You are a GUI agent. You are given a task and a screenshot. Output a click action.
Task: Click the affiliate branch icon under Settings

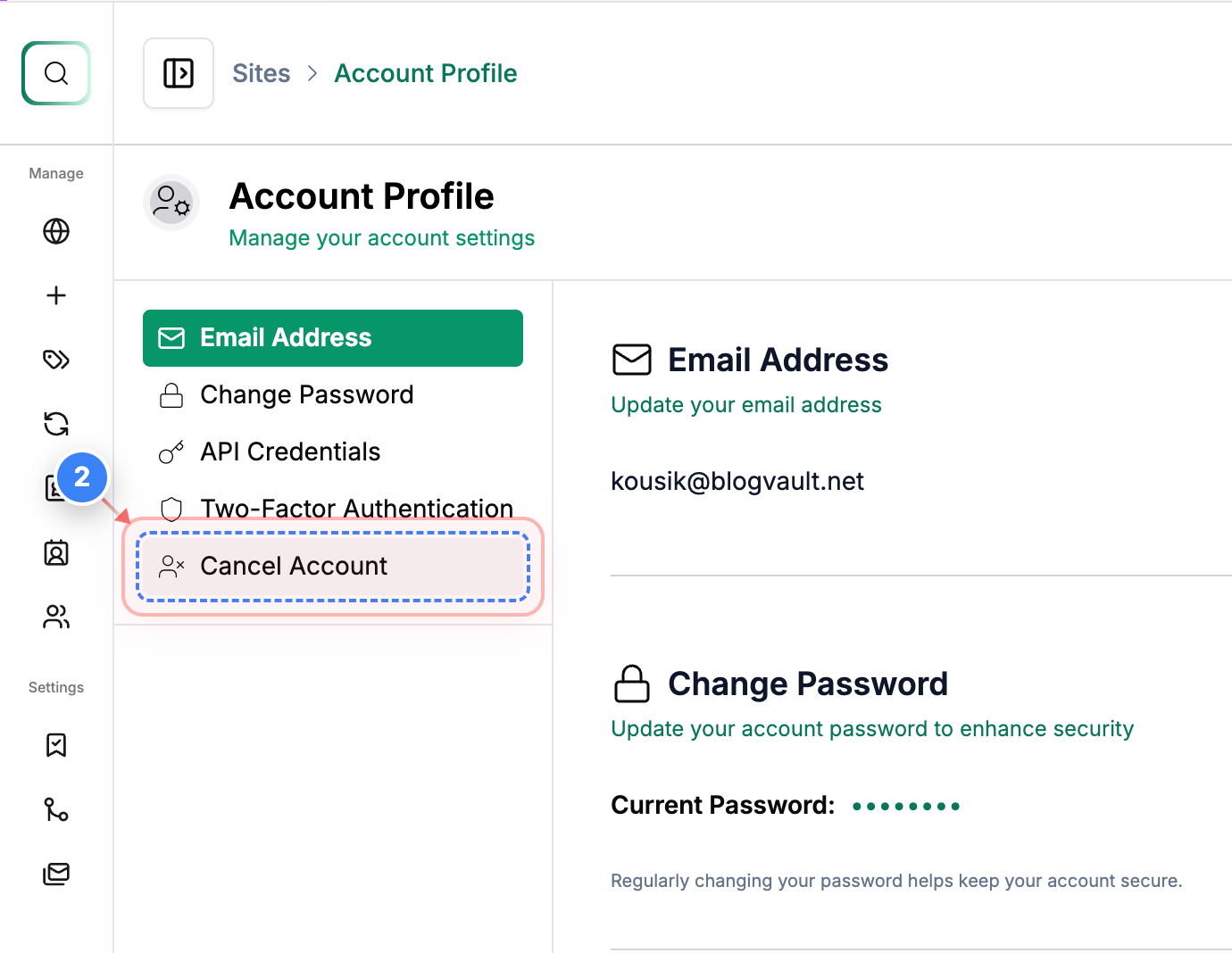(55, 809)
